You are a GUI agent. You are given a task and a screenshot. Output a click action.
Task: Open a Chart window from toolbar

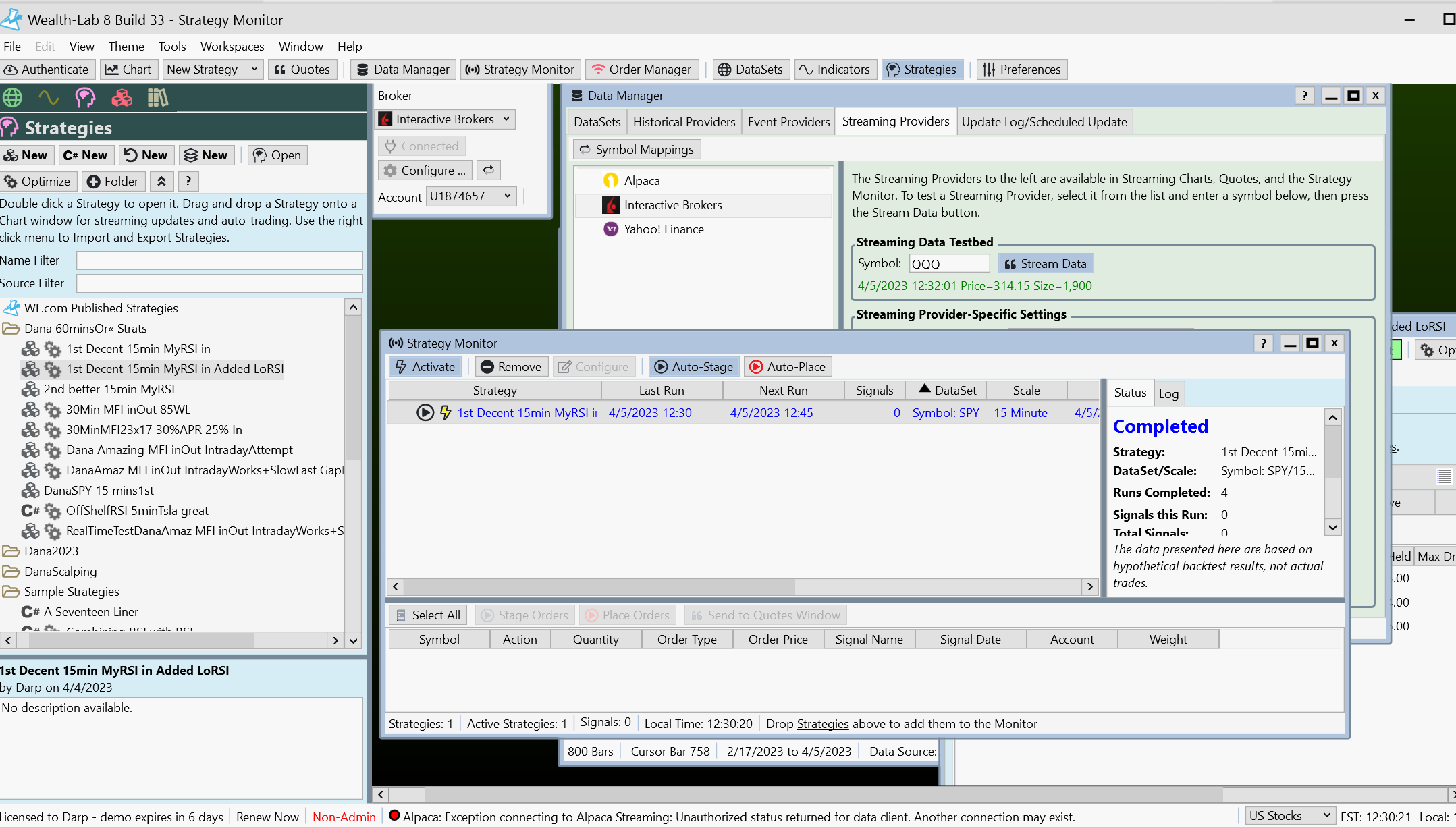point(128,70)
